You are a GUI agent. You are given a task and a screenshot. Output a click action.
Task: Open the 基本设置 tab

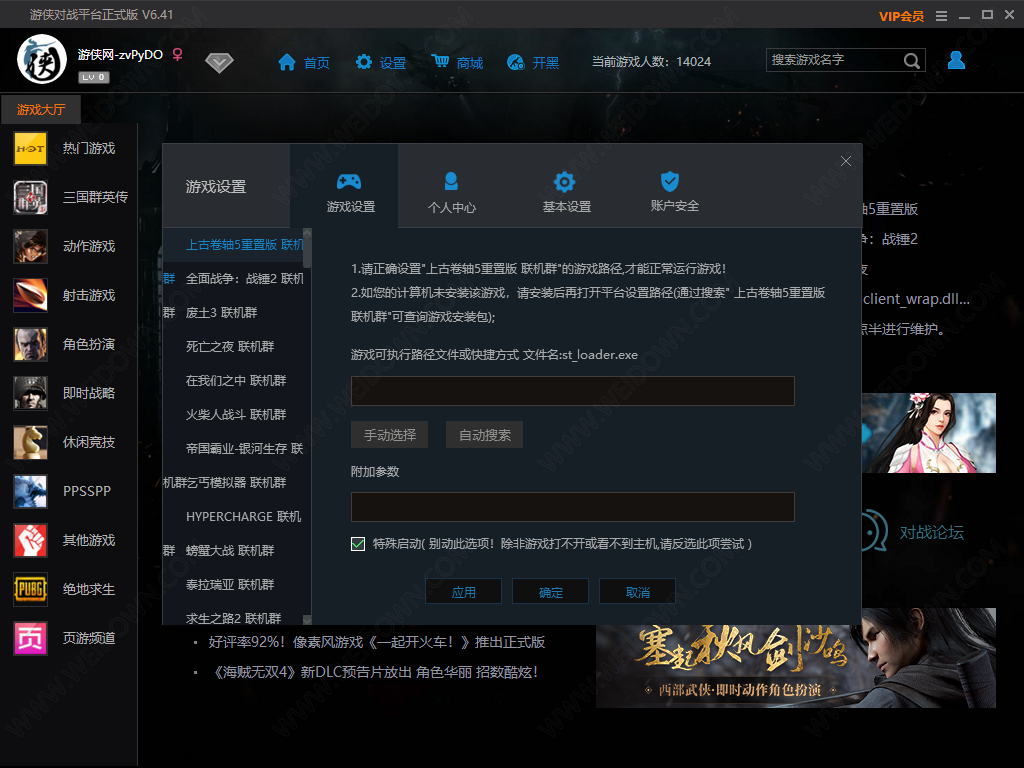[566, 193]
